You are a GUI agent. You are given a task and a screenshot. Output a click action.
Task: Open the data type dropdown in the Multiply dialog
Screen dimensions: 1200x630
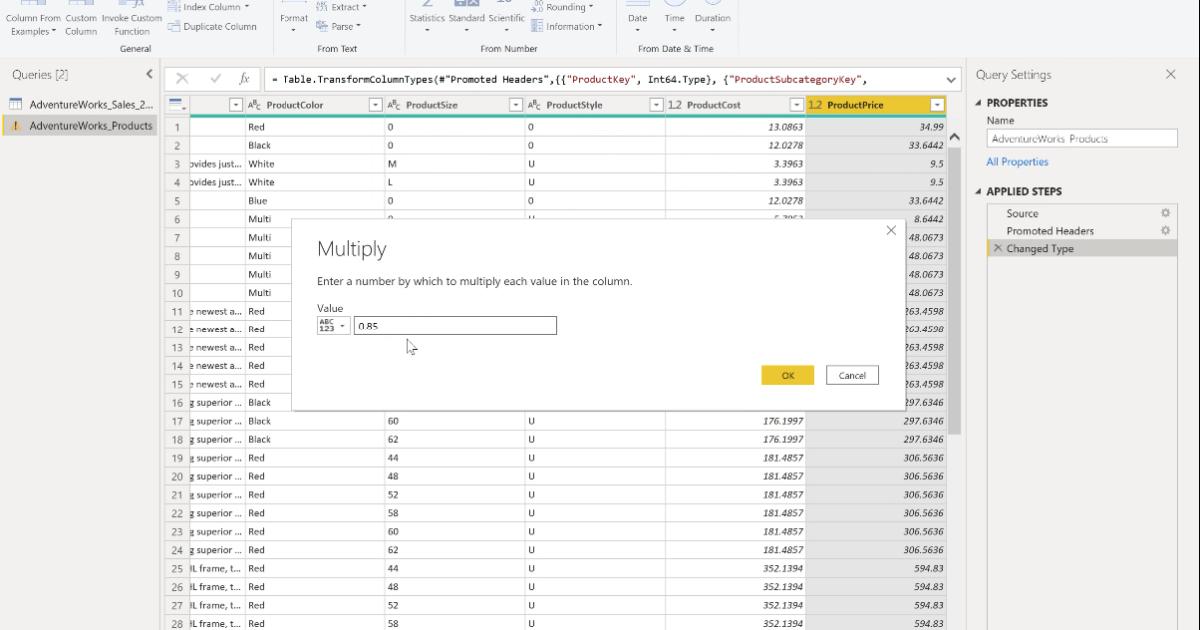point(332,325)
